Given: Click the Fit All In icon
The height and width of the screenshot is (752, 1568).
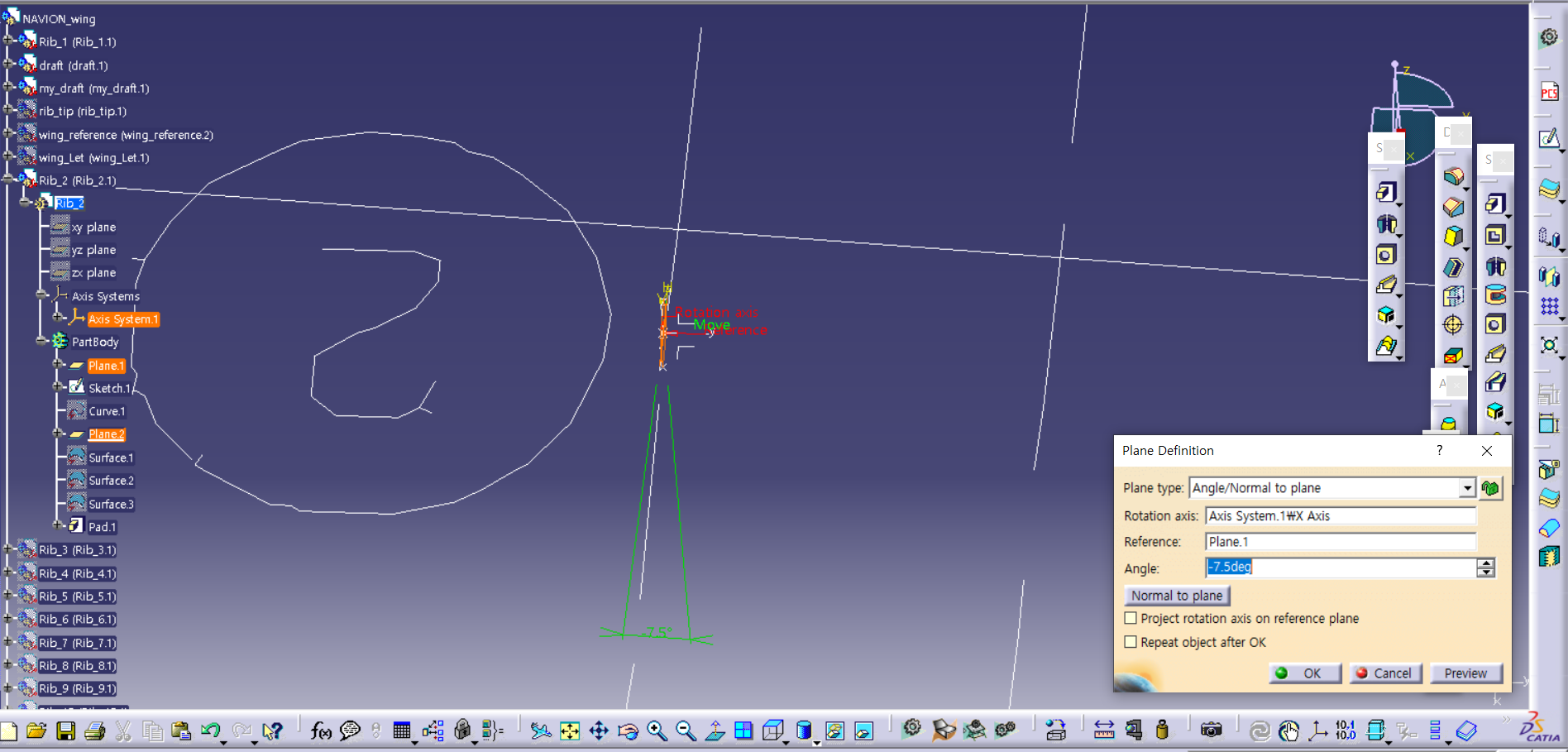Looking at the screenshot, I should 570,730.
